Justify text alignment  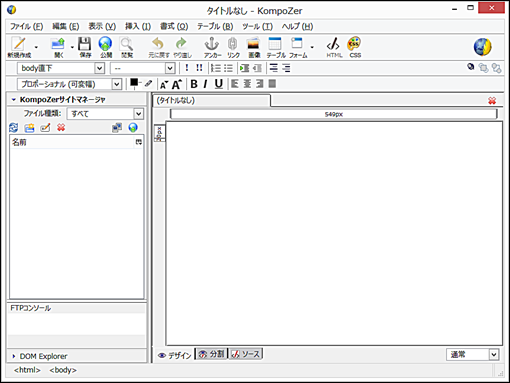pos(272,84)
